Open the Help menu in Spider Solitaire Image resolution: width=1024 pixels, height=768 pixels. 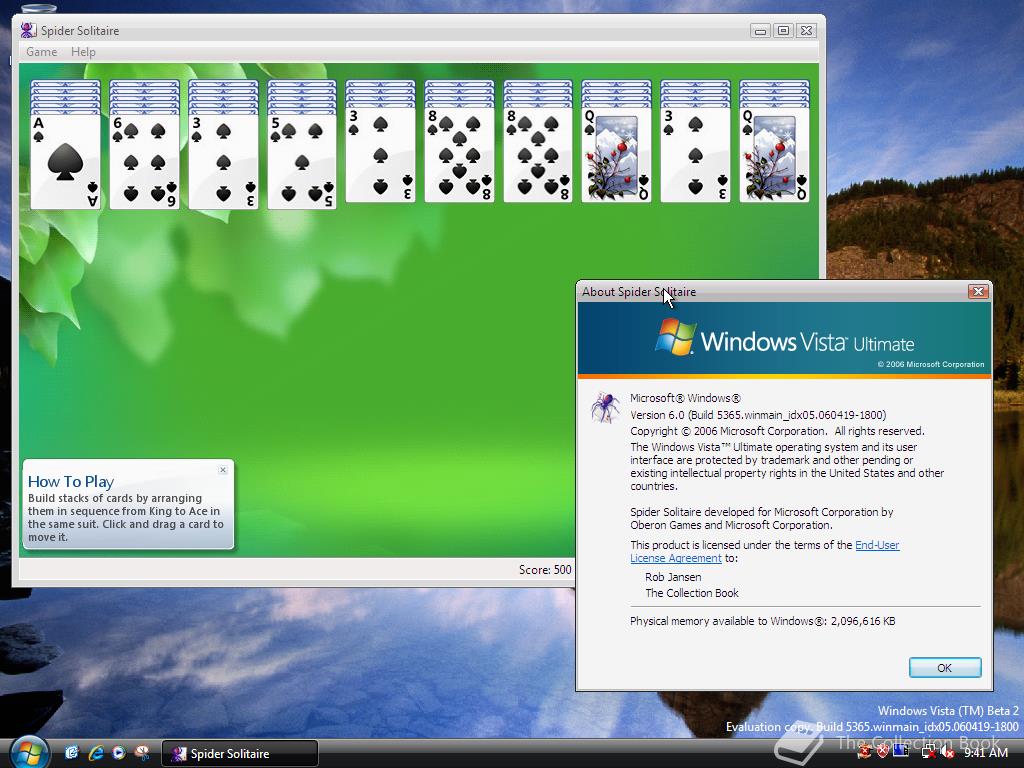point(83,52)
